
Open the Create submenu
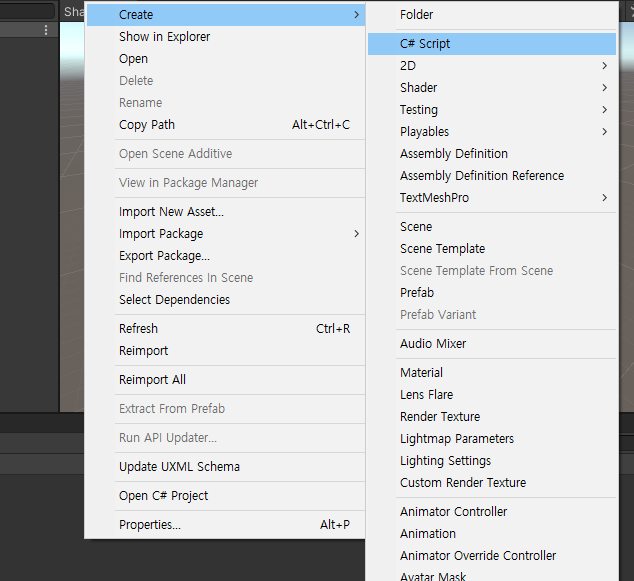(x=226, y=15)
